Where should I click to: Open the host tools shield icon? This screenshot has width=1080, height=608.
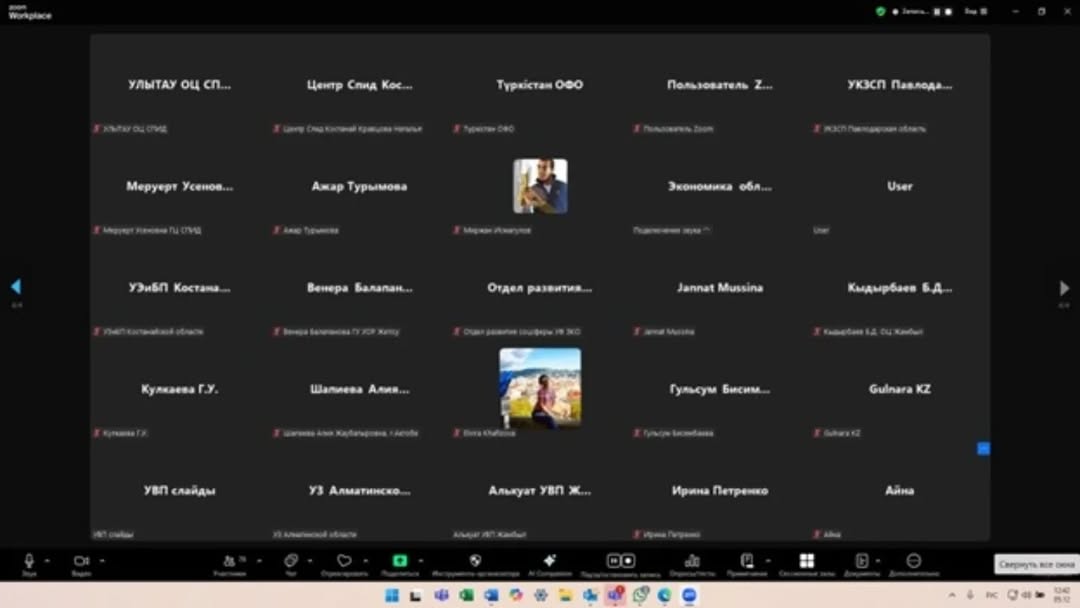click(475, 561)
